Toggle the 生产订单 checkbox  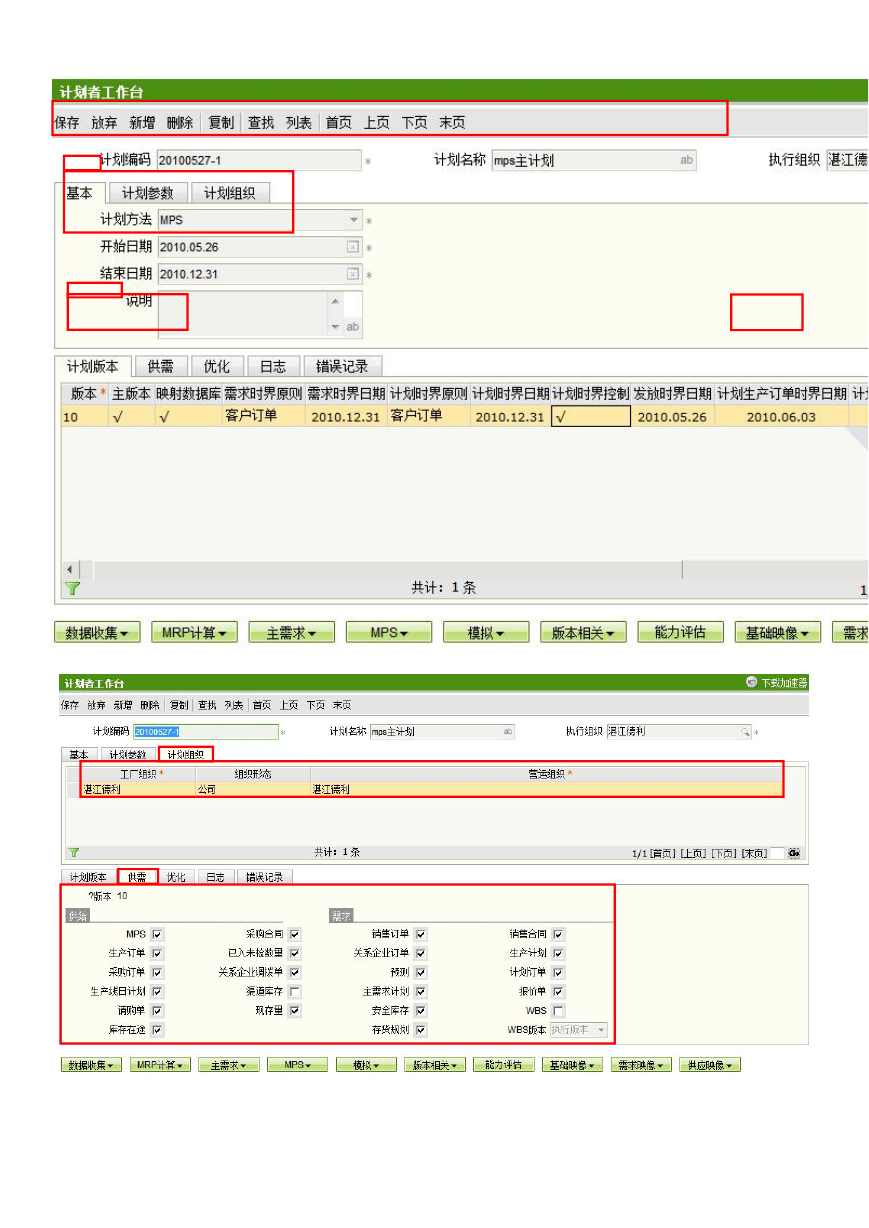[x=157, y=953]
